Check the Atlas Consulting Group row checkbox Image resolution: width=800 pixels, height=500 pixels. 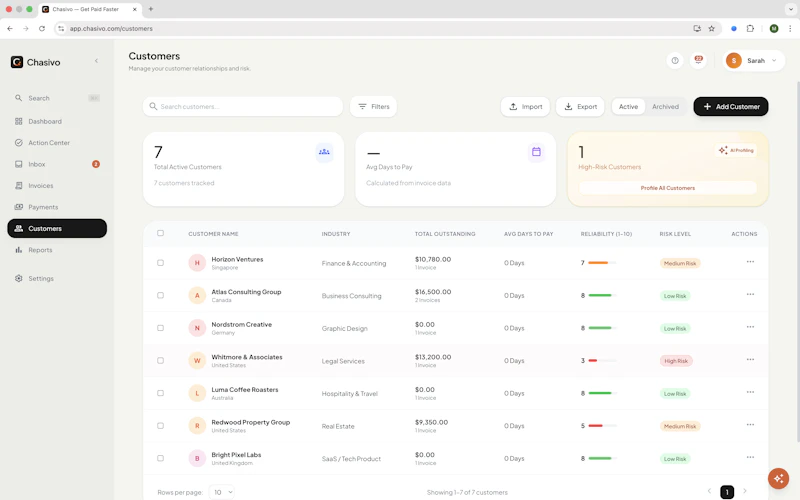tap(160, 295)
